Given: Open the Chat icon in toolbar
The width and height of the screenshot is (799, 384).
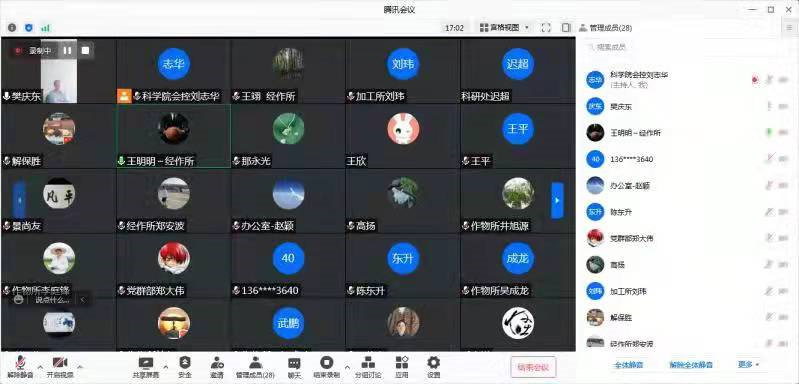Looking at the screenshot, I should pos(294,363).
